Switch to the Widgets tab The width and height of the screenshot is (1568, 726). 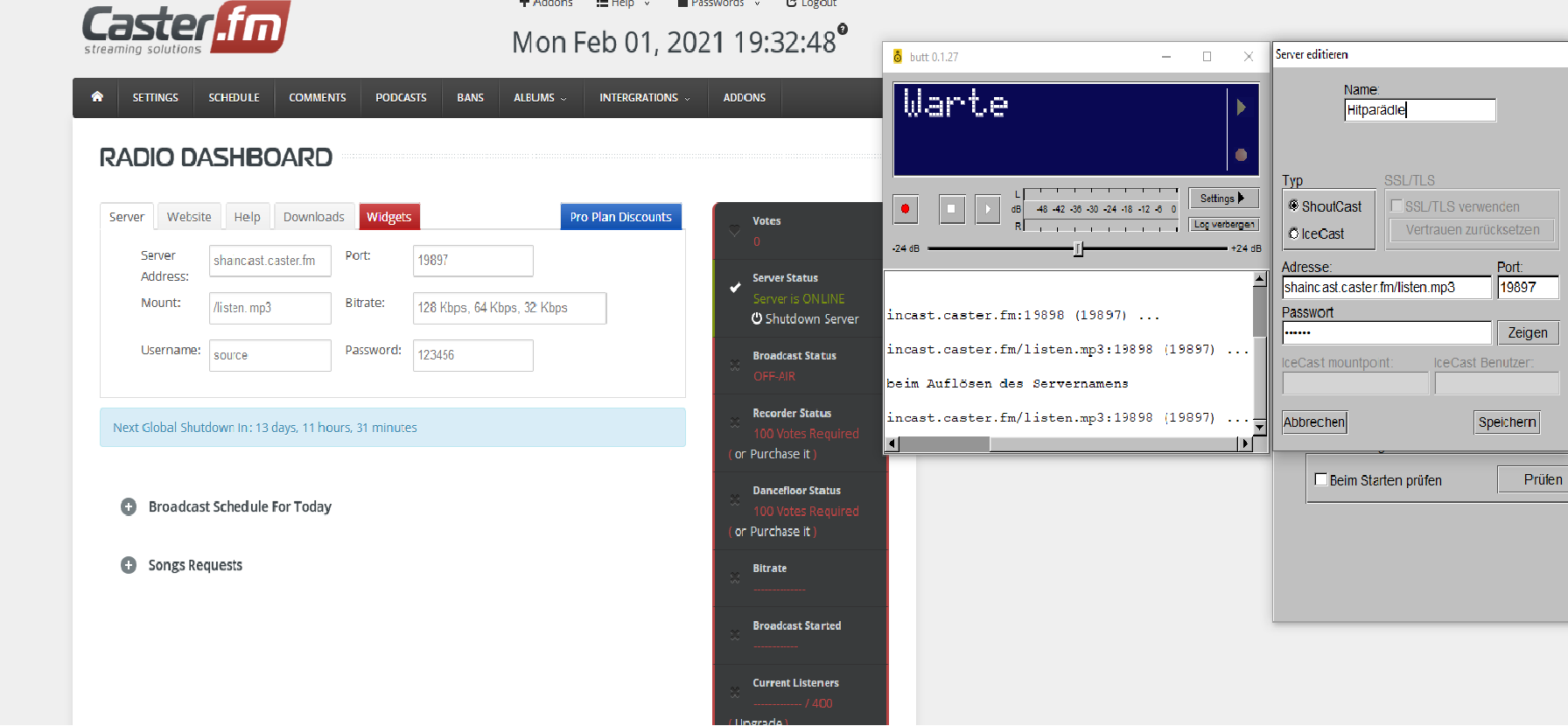coord(389,217)
